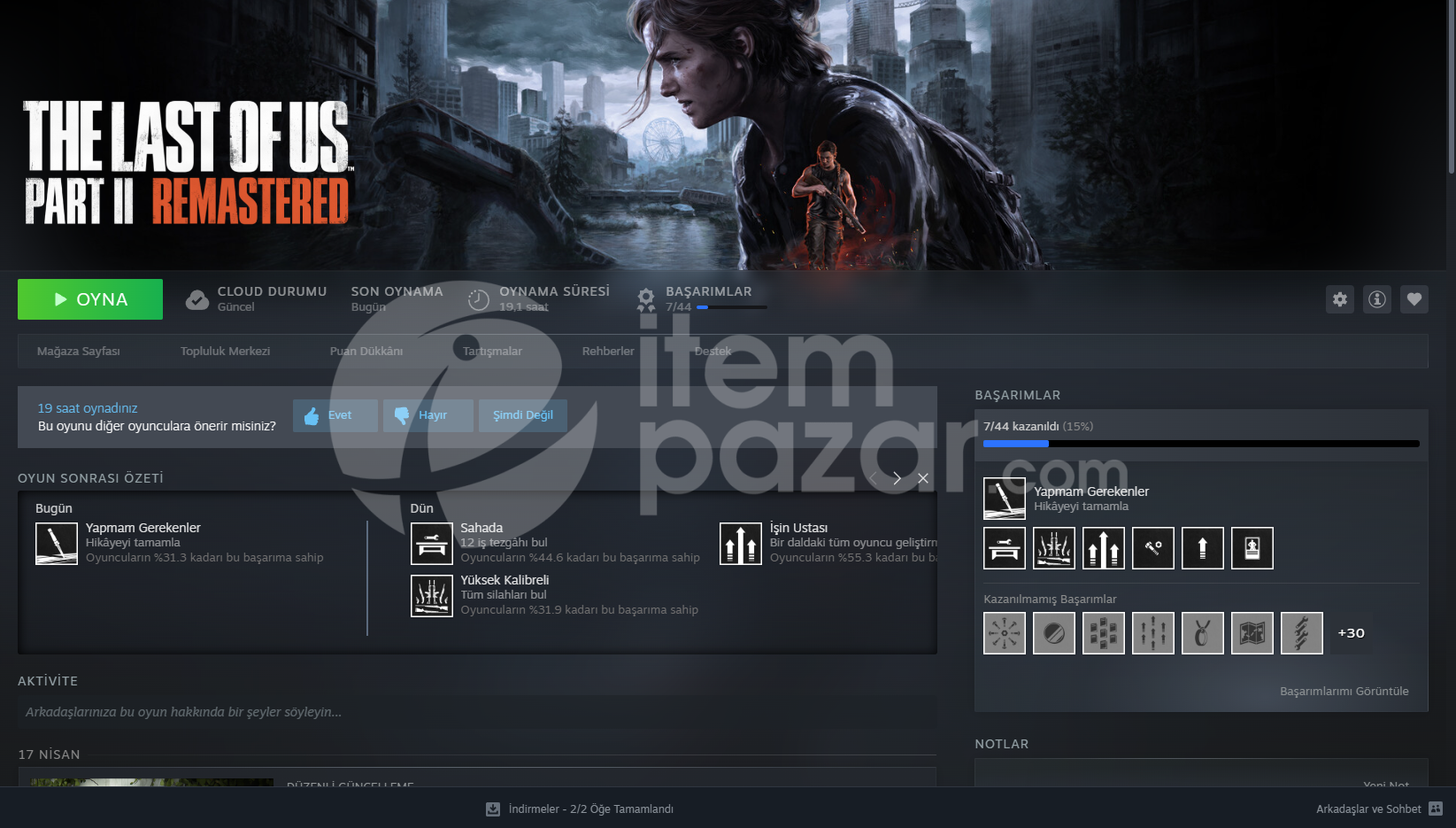Select unearned coin achievement icon
The height and width of the screenshot is (828, 1456).
click(x=1054, y=633)
